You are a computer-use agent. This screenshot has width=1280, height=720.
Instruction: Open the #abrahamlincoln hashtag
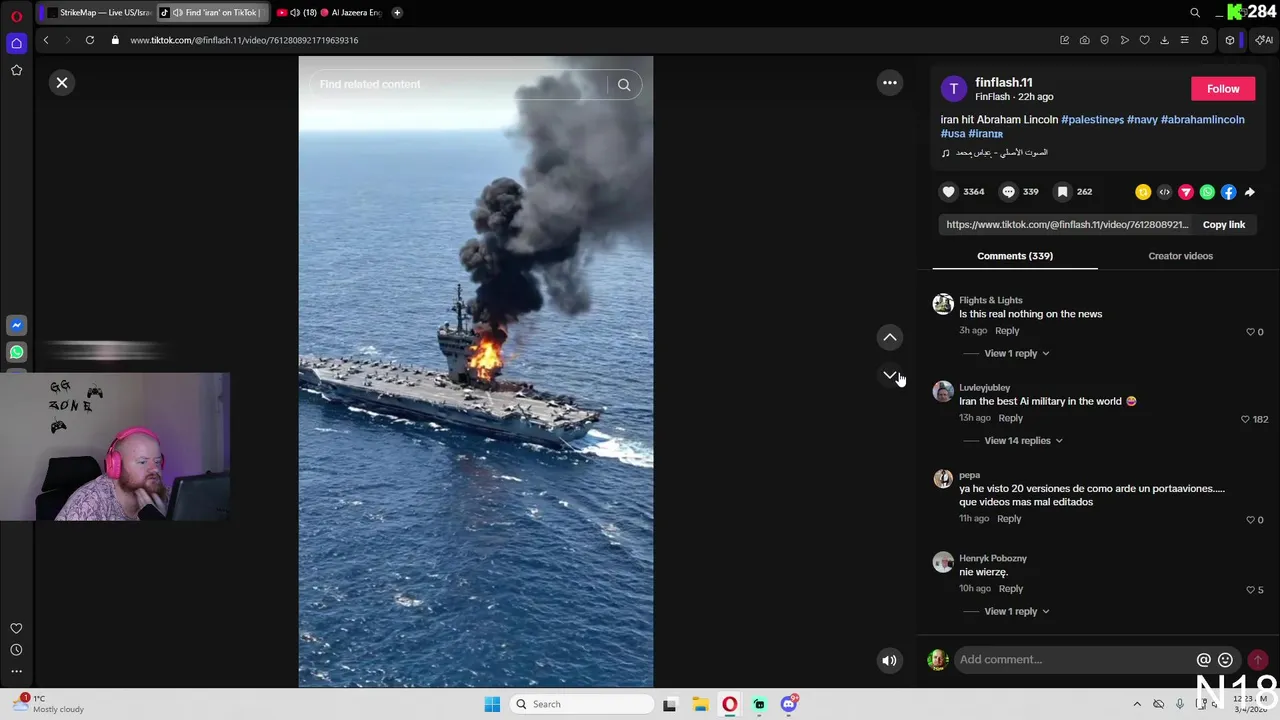1203,119
